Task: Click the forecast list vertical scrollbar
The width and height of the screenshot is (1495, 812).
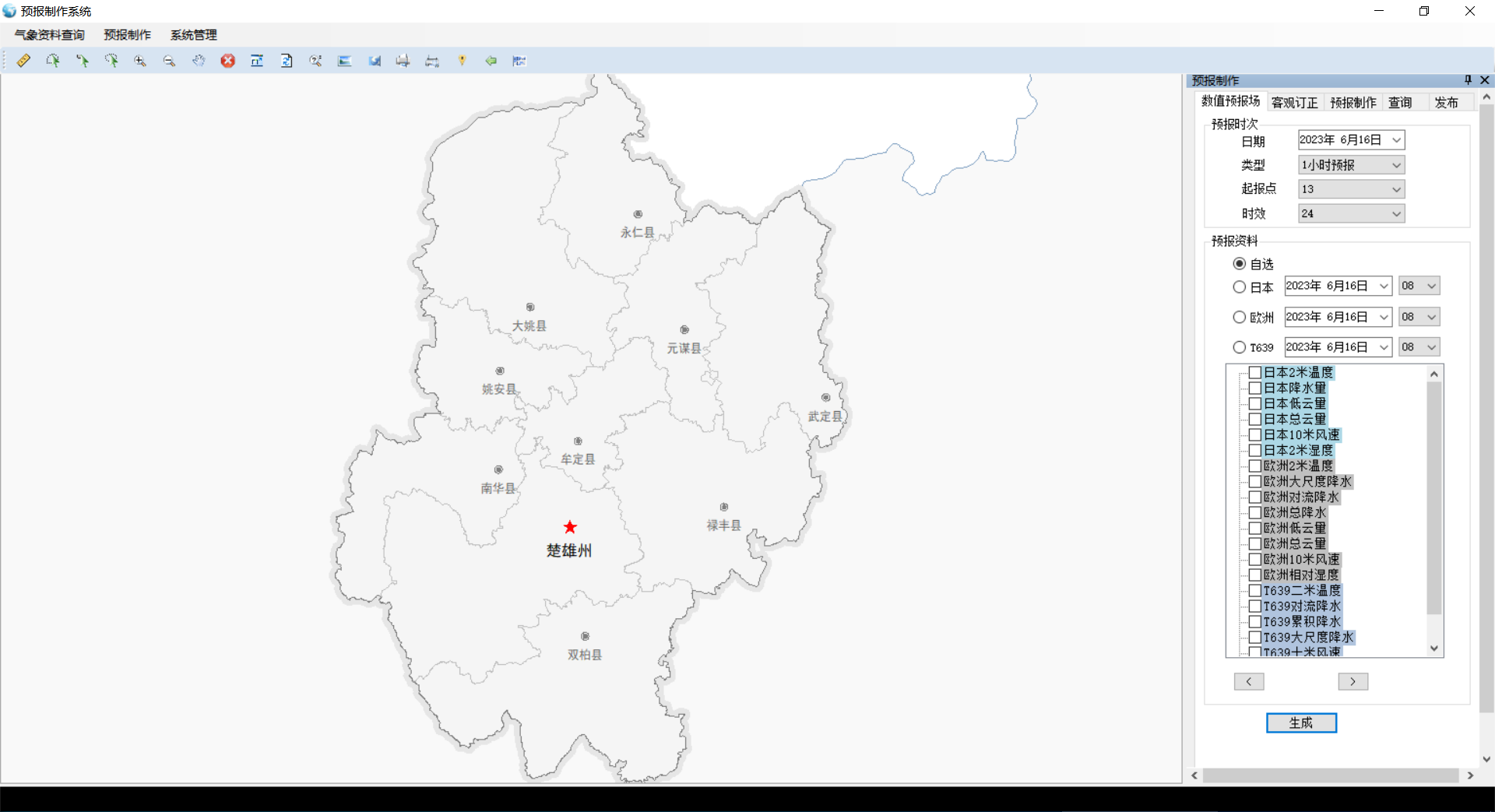Action: click(x=1434, y=498)
